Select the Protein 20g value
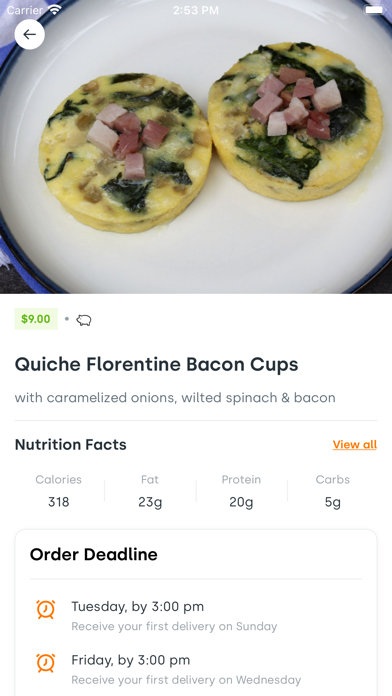This screenshot has width=392, height=696. 242,502
